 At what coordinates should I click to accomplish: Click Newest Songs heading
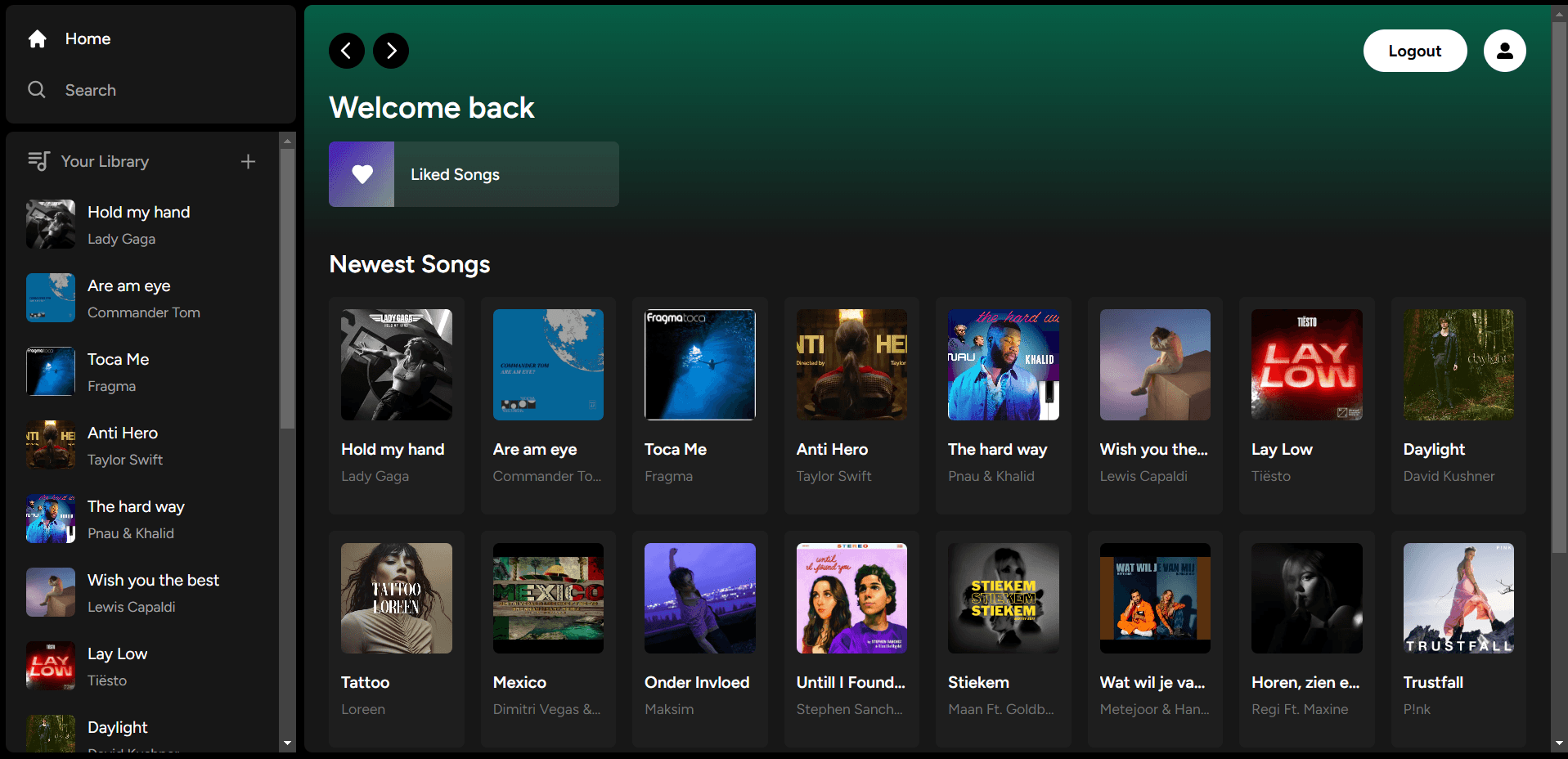click(x=410, y=264)
